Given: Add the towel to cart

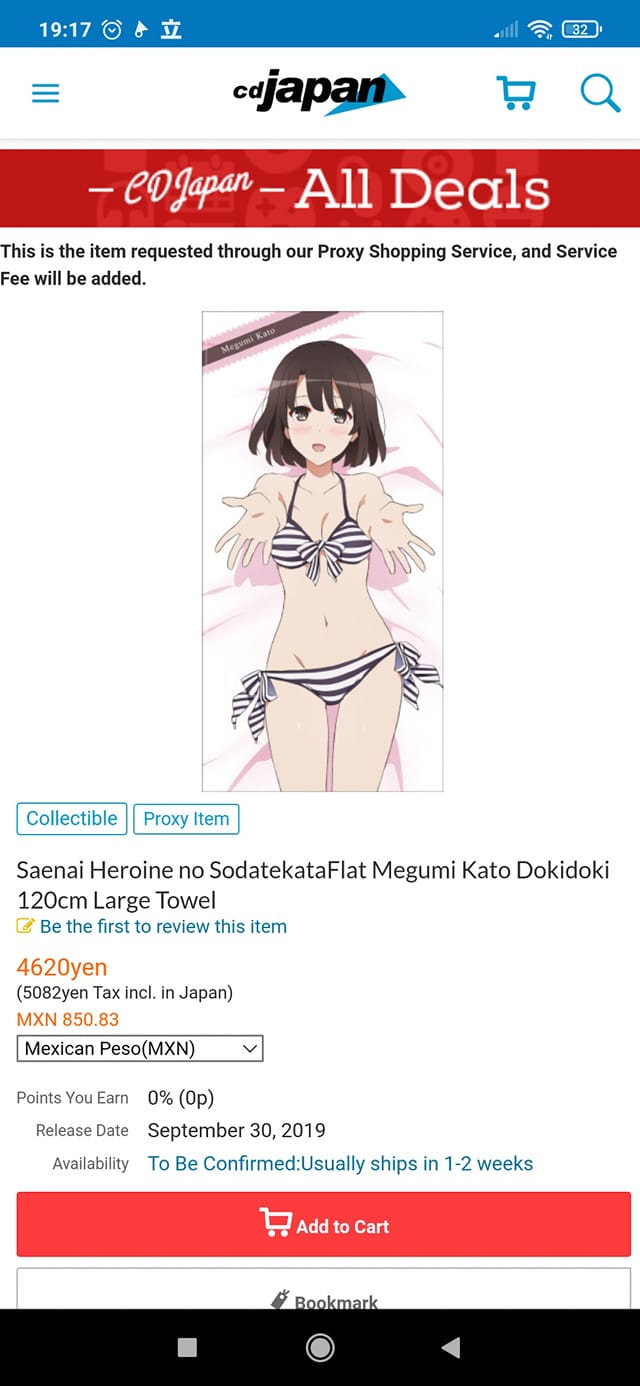Looking at the screenshot, I should click(x=323, y=1224).
